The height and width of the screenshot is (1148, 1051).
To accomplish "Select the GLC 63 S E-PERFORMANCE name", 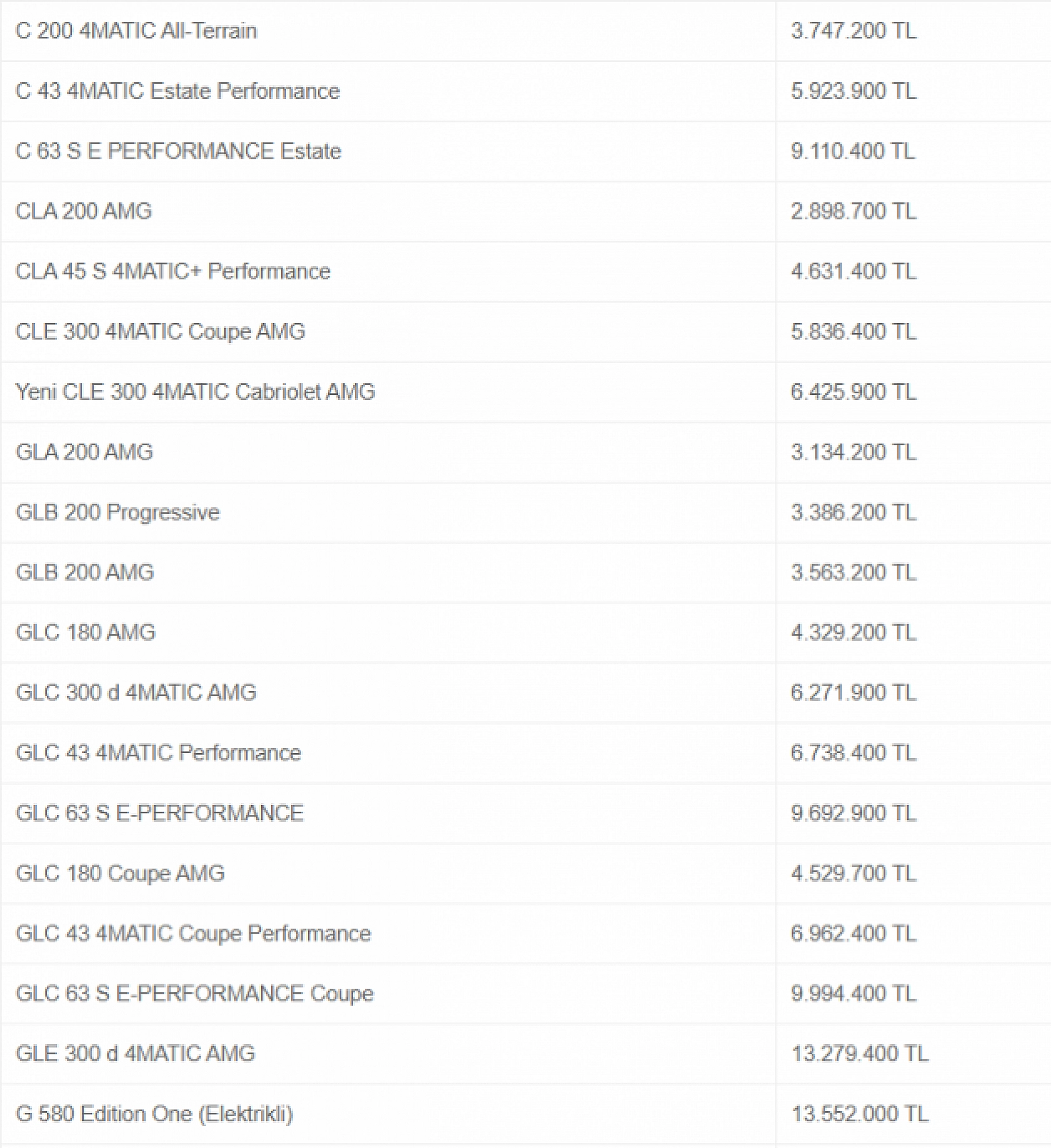I will pos(160,812).
